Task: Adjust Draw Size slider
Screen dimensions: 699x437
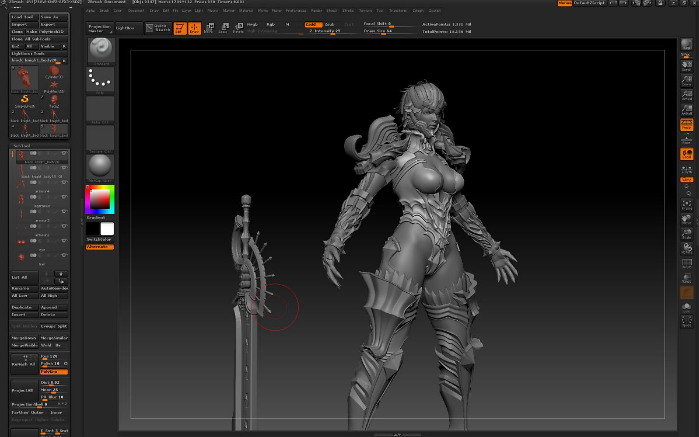Action: [391, 31]
